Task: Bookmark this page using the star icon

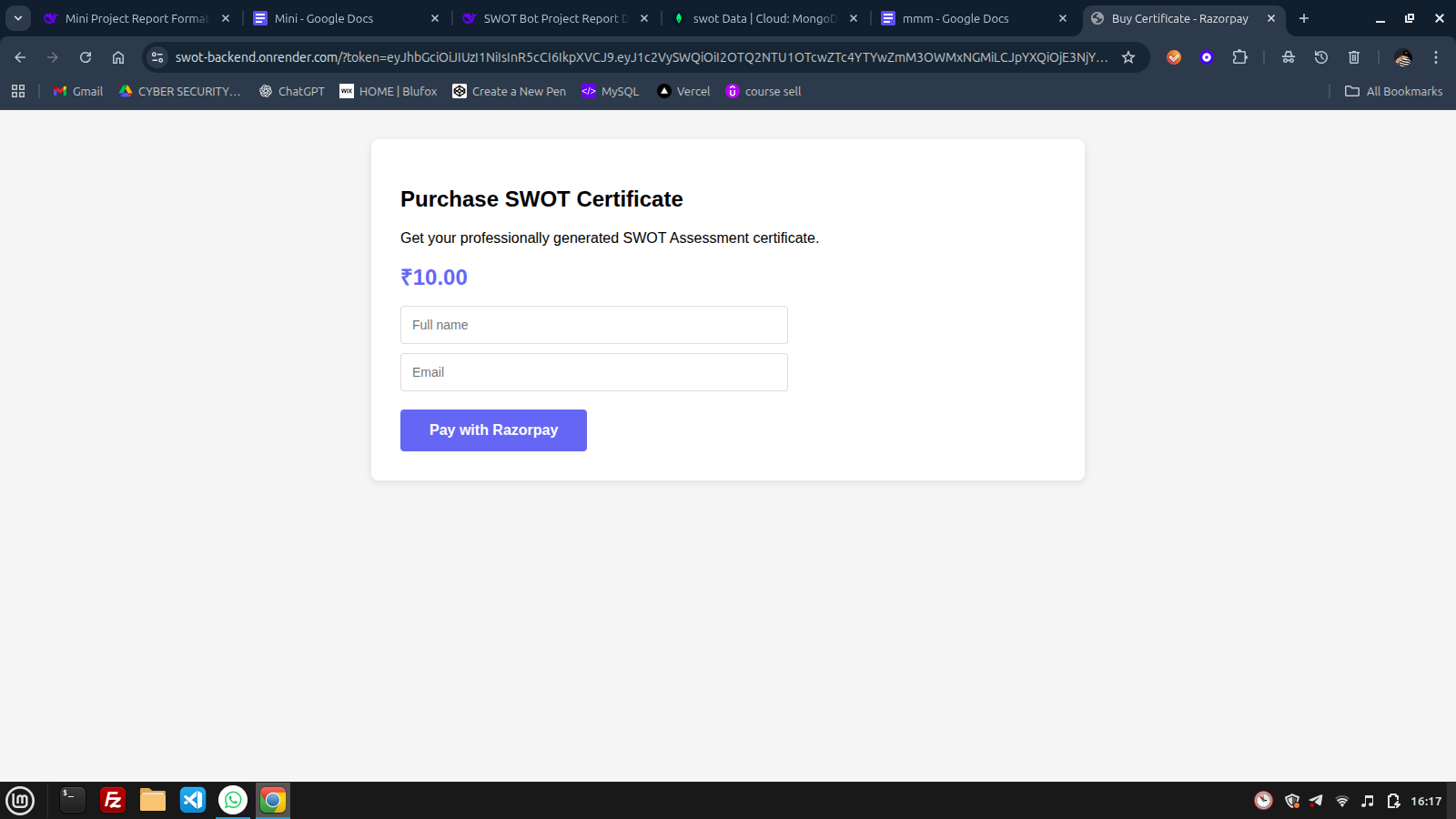Action: click(1128, 57)
